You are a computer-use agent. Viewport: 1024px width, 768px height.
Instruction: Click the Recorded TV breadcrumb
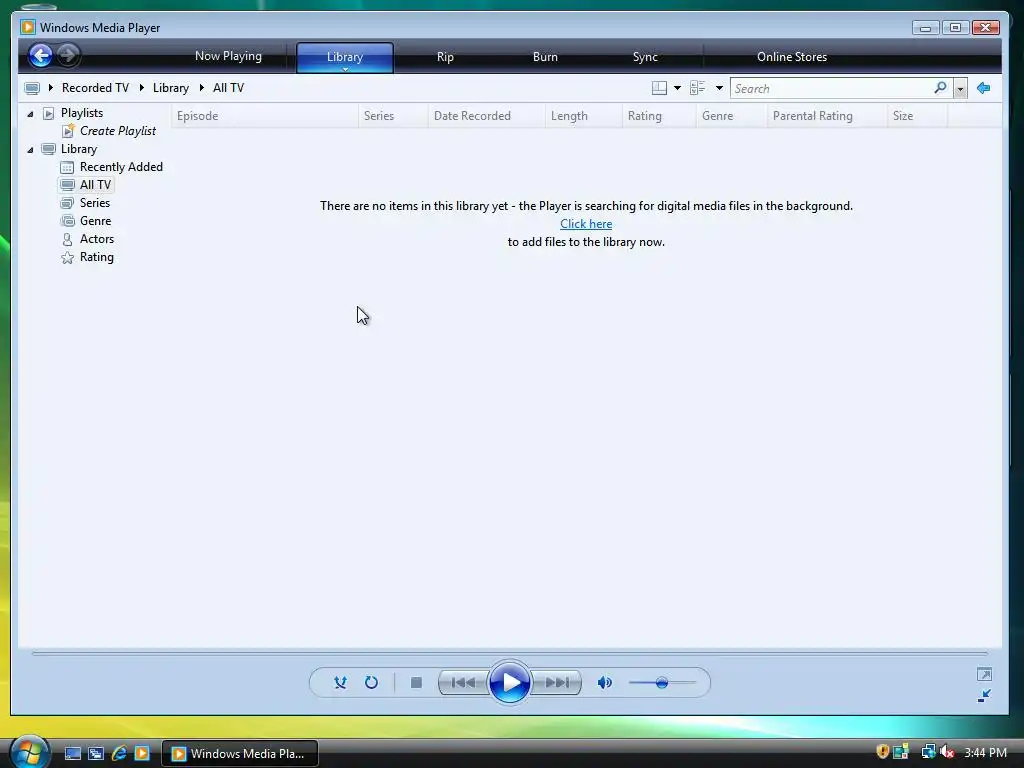click(95, 88)
